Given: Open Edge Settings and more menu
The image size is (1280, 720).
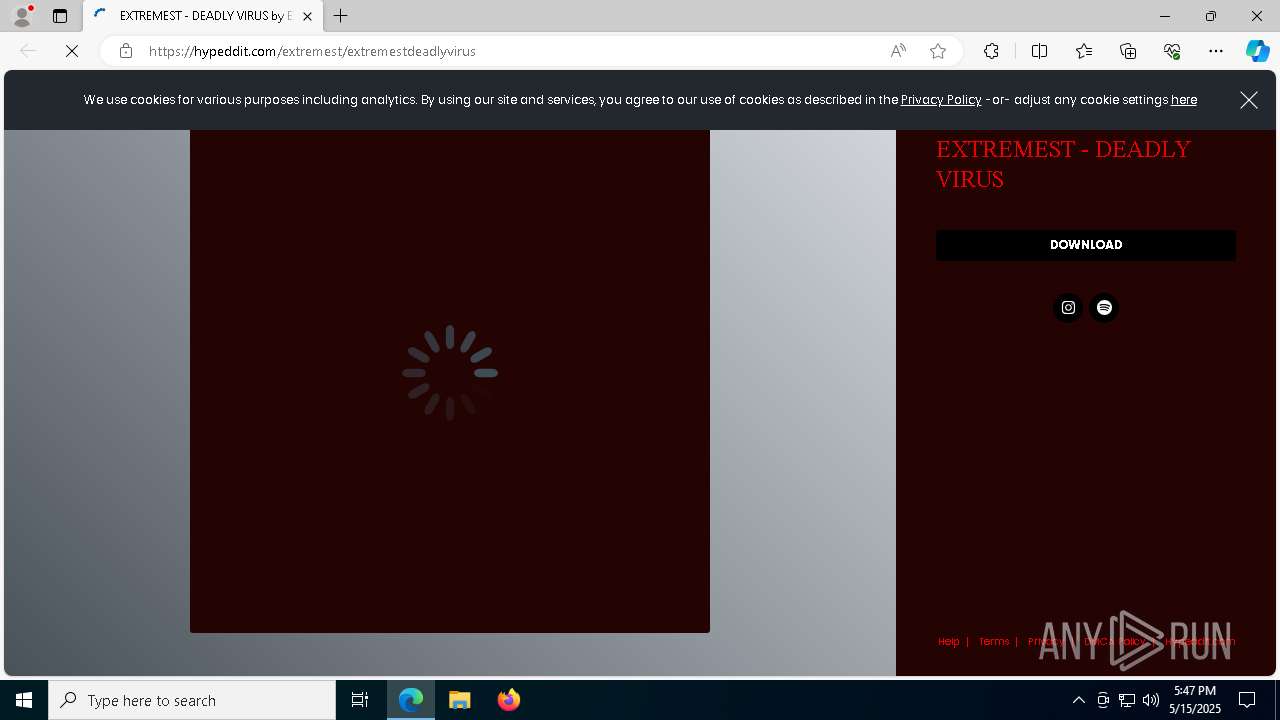Looking at the screenshot, I should click(x=1216, y=51).
